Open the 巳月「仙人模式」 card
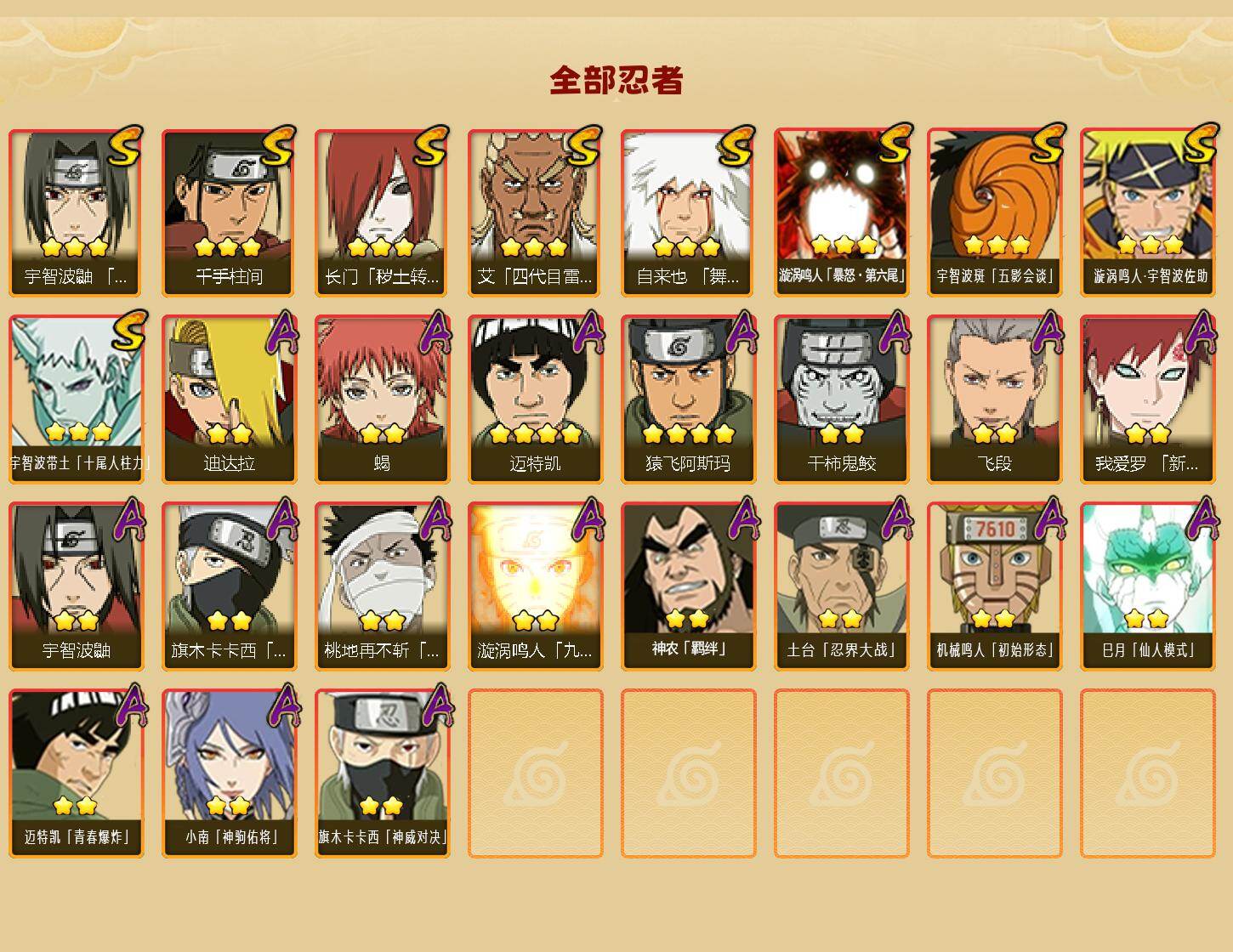The height and width of the screenshot is (952, 1233). pyautogui.click(x=1148, y=586)
